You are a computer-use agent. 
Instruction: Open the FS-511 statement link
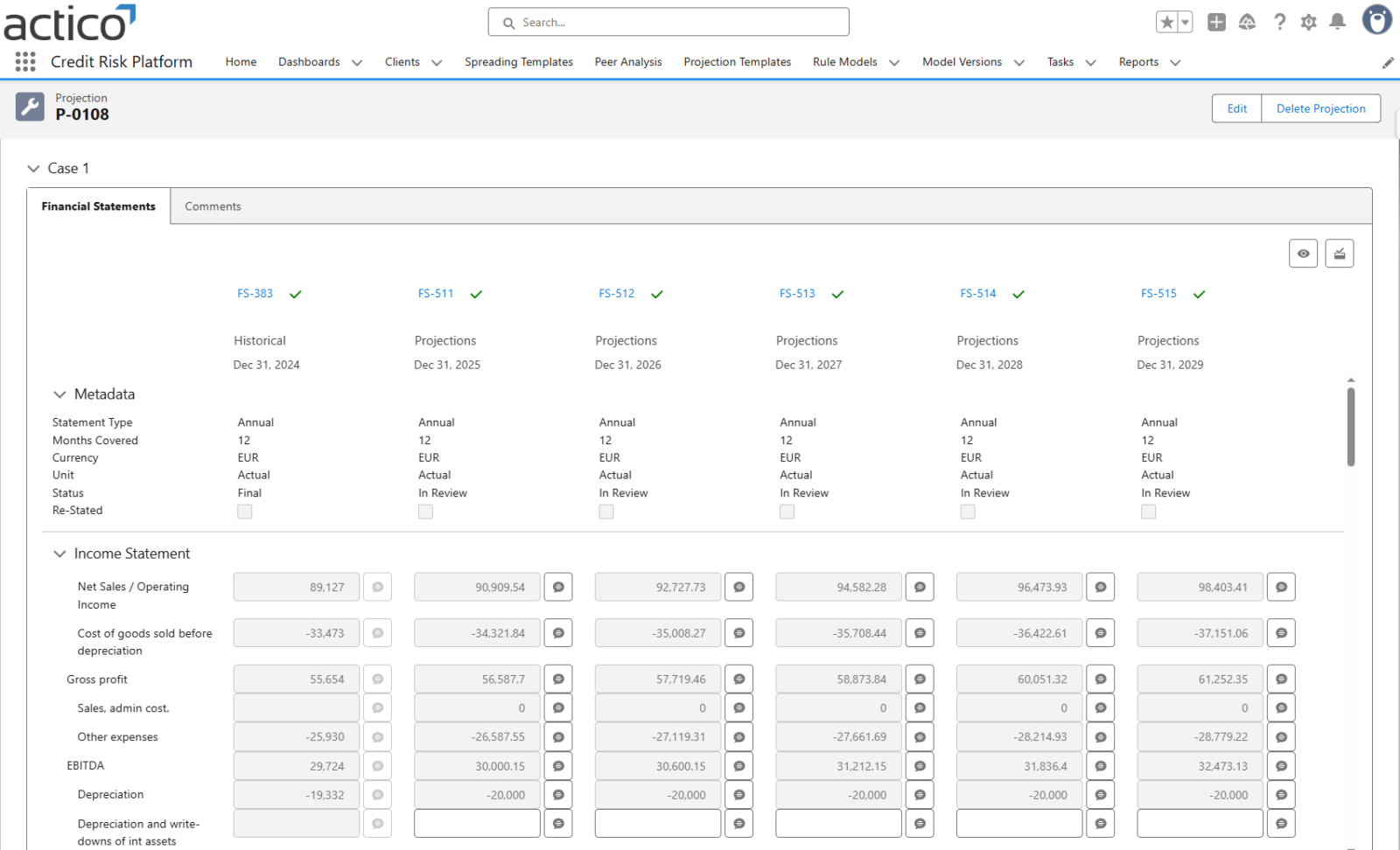(436, 293)
